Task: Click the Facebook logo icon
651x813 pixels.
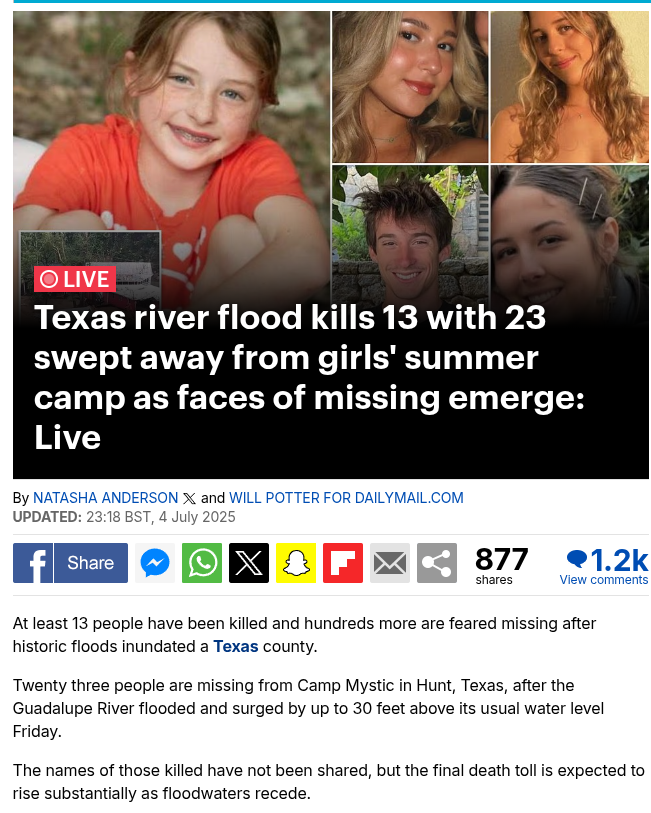Action: click(33, 563)
